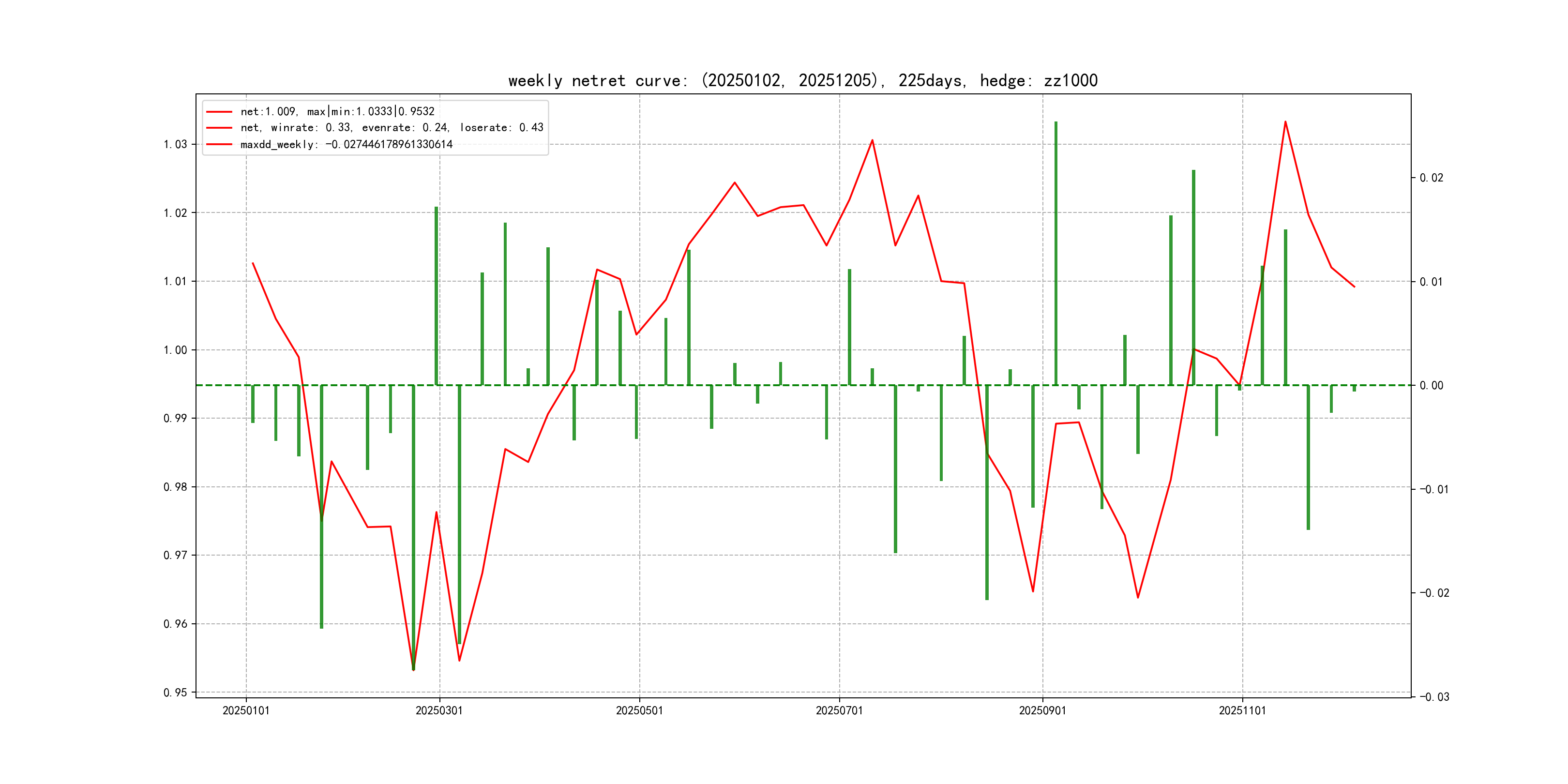
Task: Click the 20250501 x-axis date label
Action: point(639,710)
